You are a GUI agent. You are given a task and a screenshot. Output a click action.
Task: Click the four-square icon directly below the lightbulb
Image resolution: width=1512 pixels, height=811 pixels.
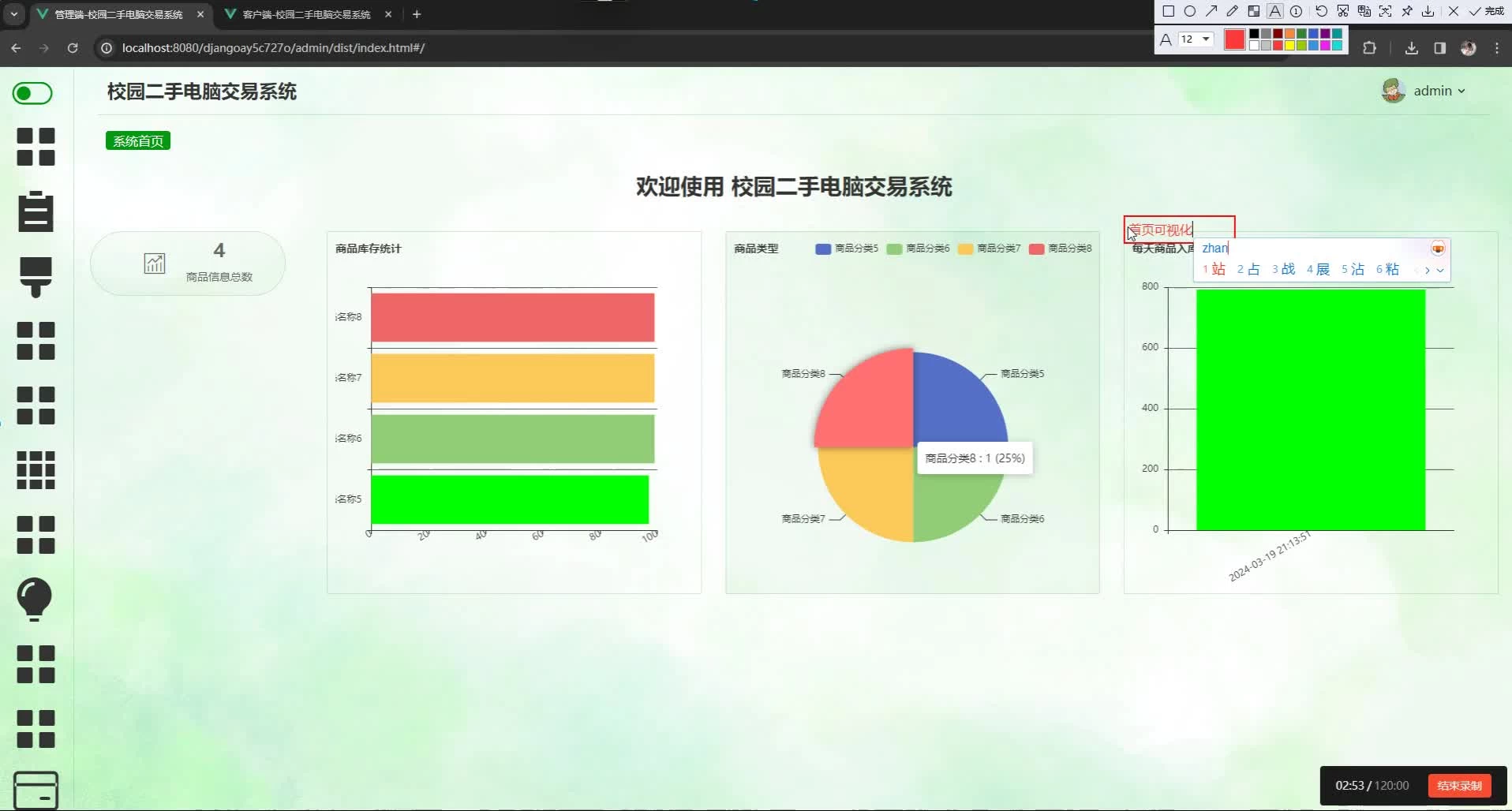[x=36, y=664]
